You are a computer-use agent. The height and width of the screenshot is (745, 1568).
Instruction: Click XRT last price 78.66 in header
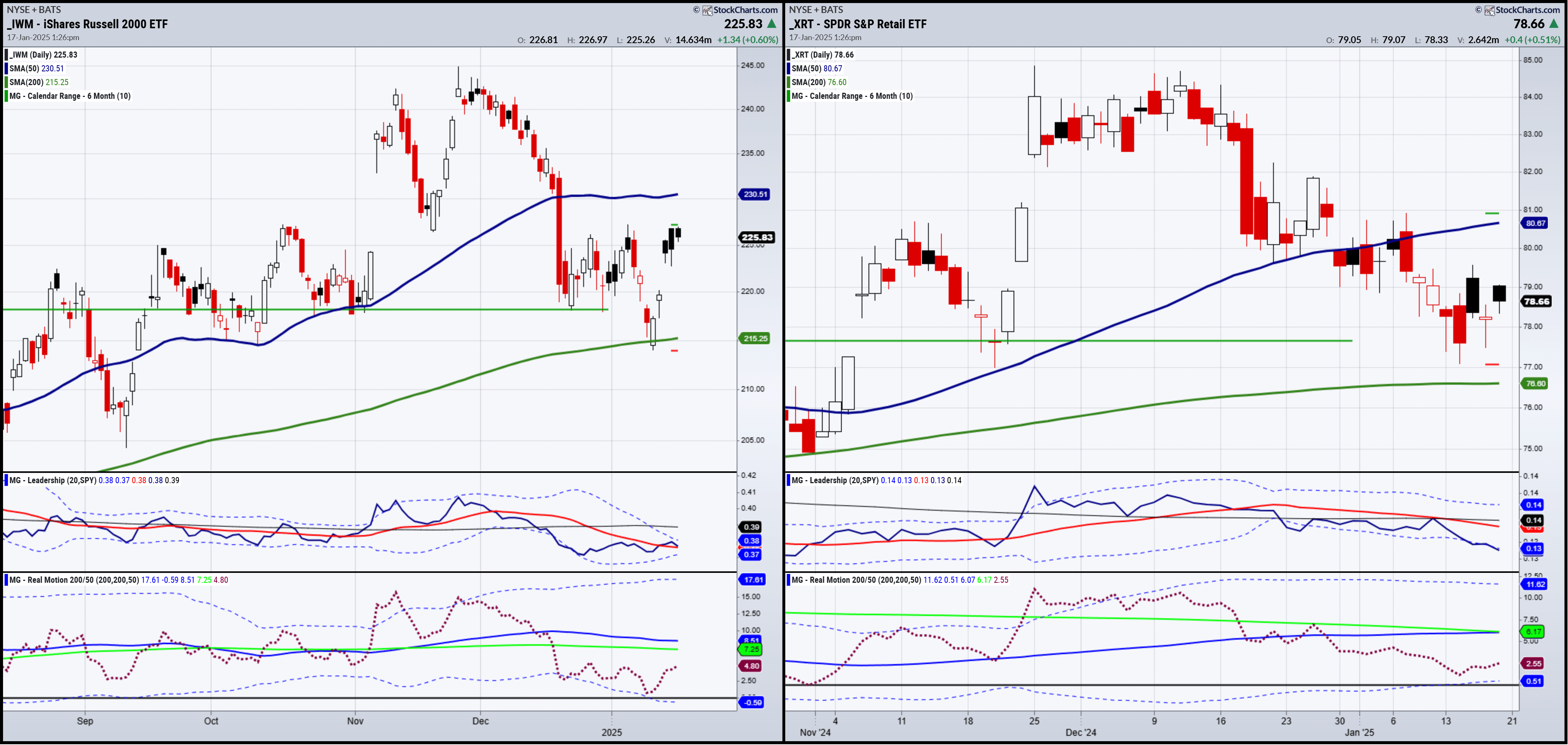(x=1529, y=24)
